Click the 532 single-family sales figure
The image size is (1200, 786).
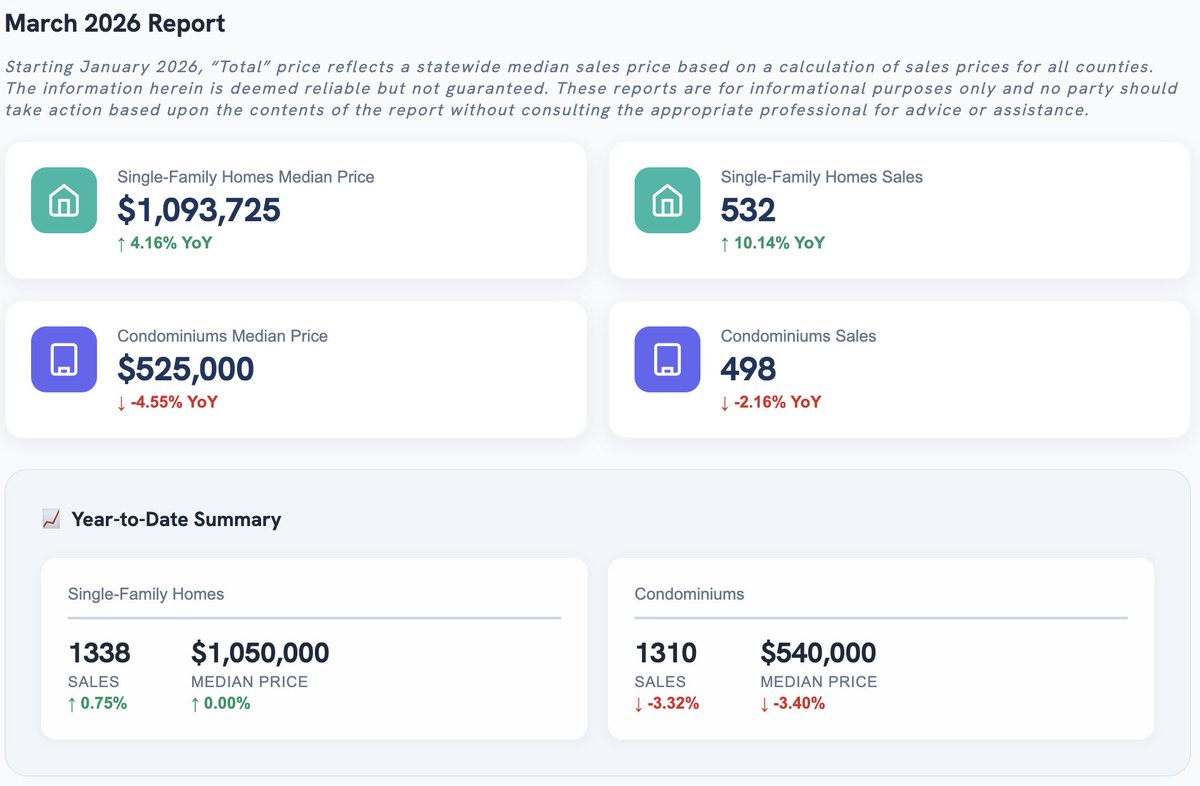748,210
